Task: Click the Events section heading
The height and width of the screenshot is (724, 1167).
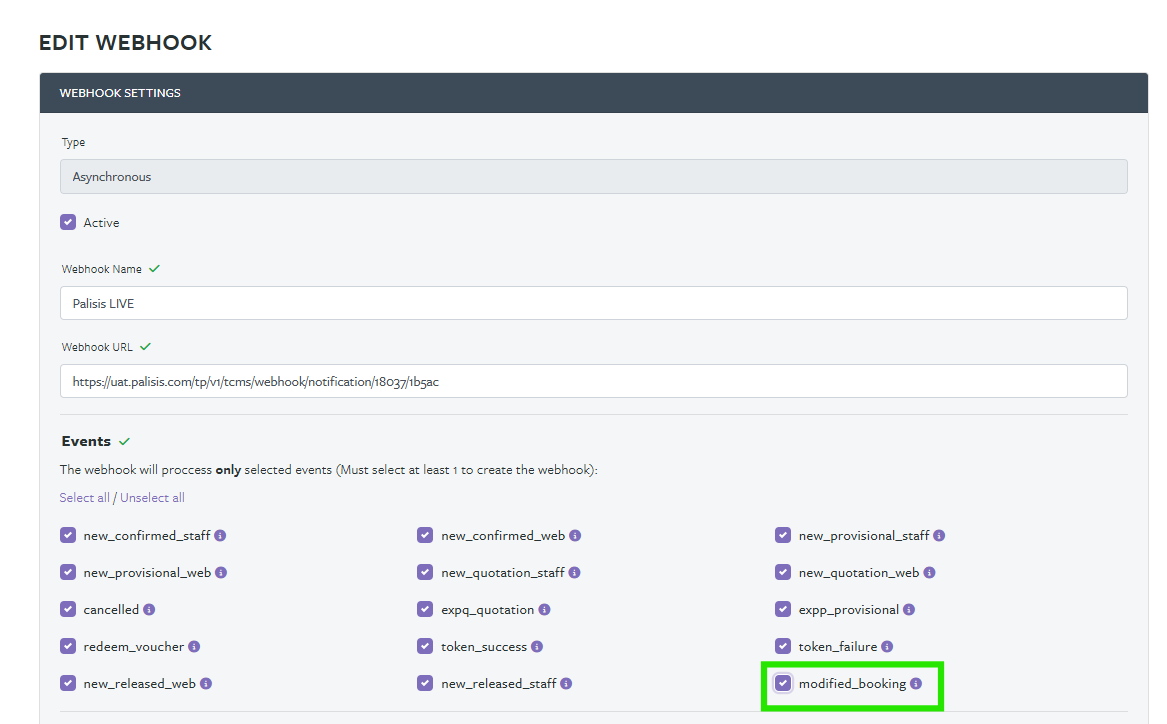Action: click(x=86, y=441)
